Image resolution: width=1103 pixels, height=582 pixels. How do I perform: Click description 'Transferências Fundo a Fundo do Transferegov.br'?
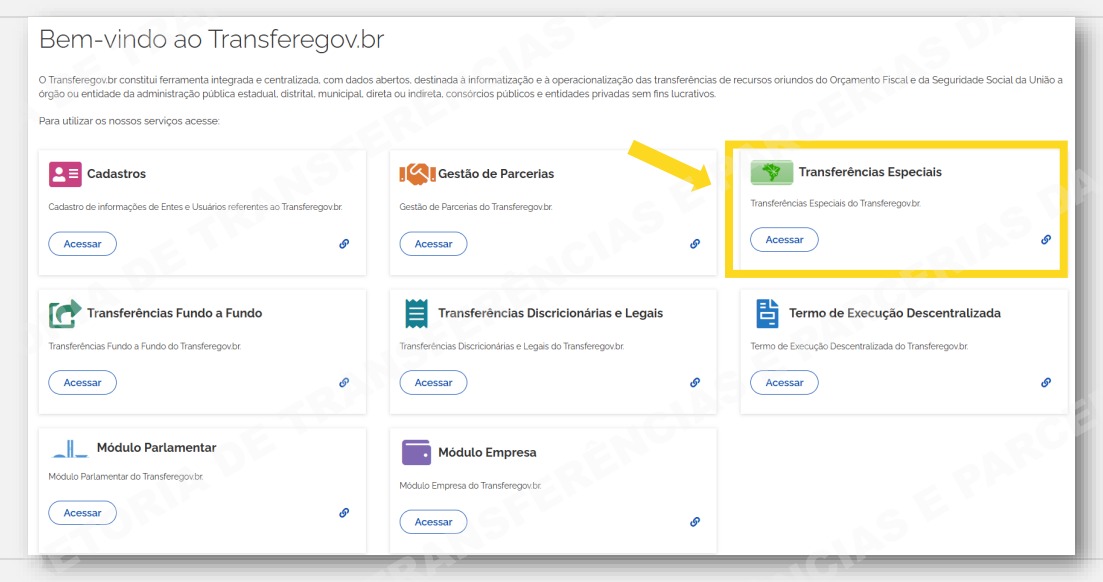(145, 346)
